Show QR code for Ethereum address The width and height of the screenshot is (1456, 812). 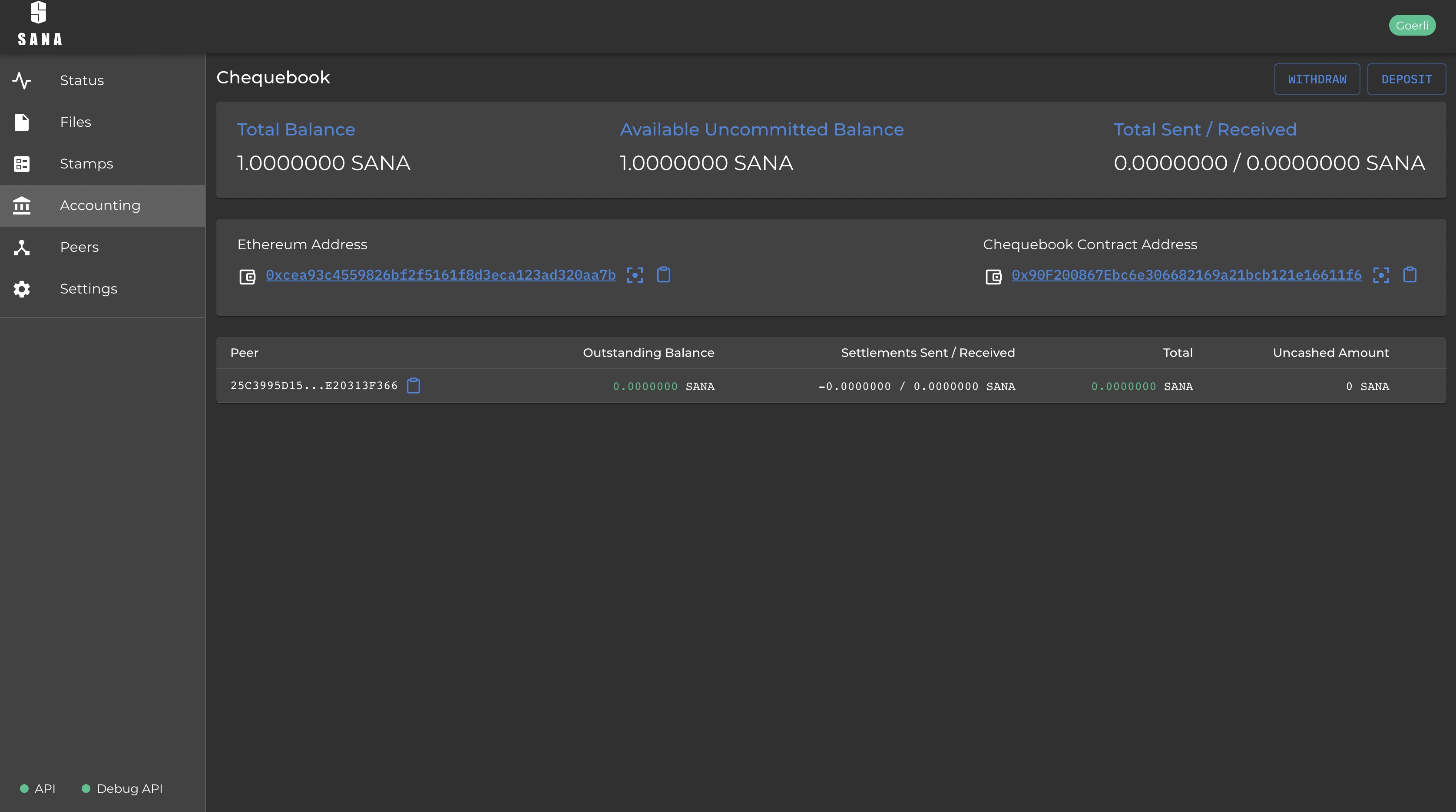635,275
